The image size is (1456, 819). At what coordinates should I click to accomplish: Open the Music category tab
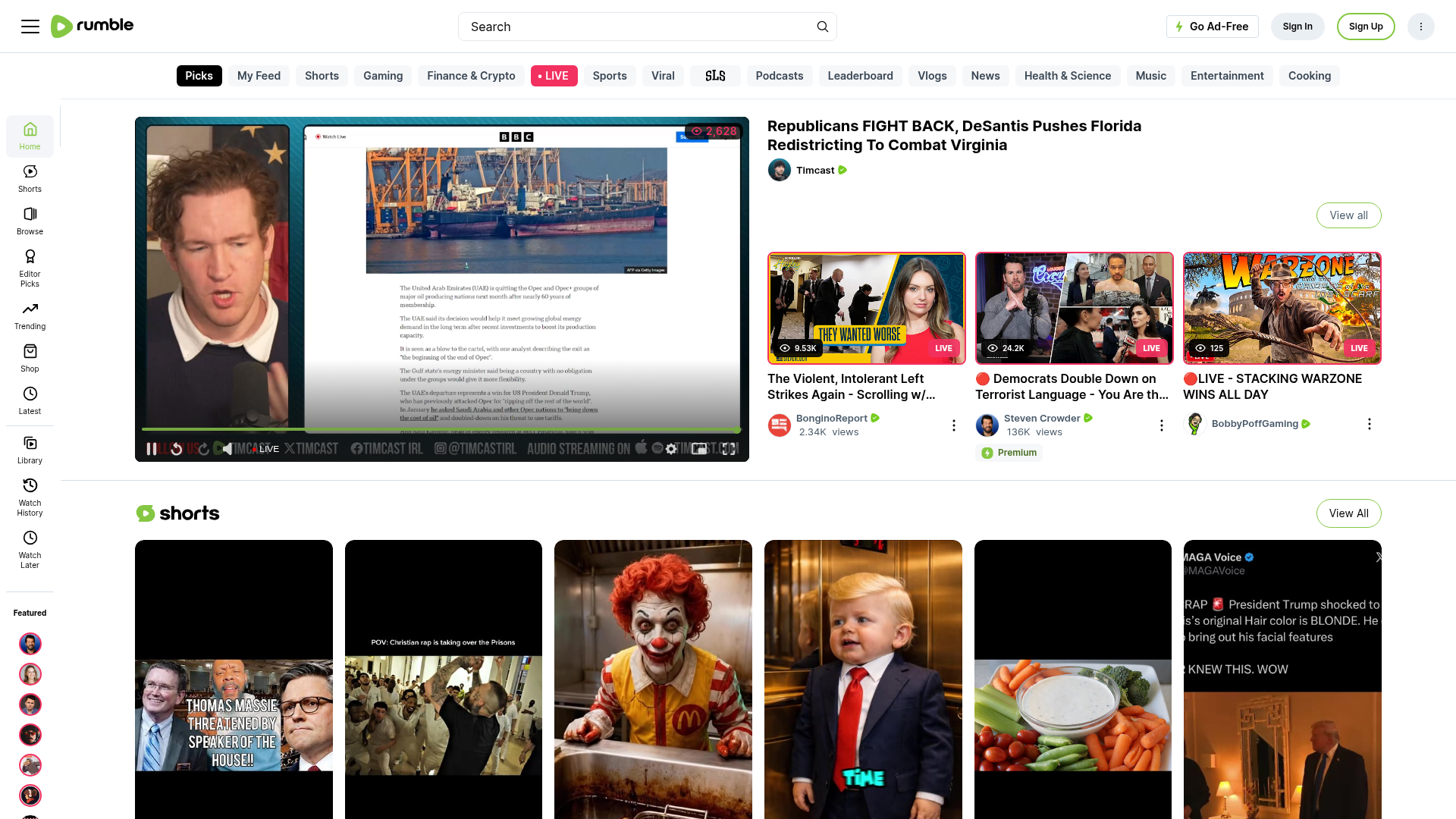click(x=1151, y=76)
